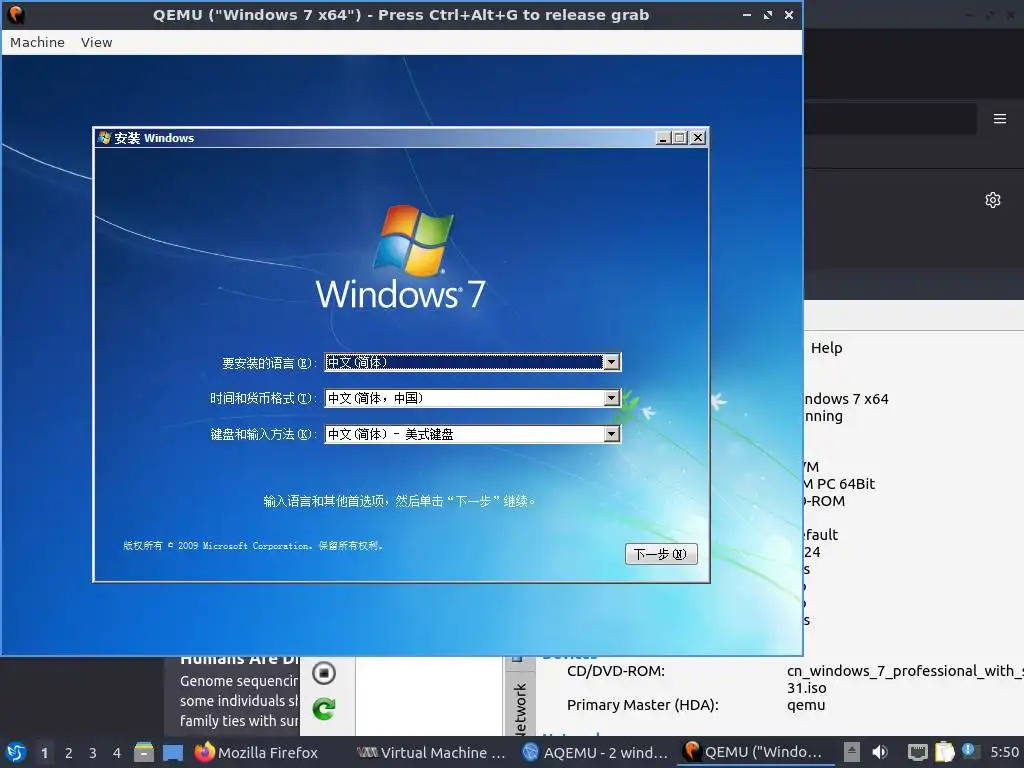Open the file manager from taskbar

(144, 752)
